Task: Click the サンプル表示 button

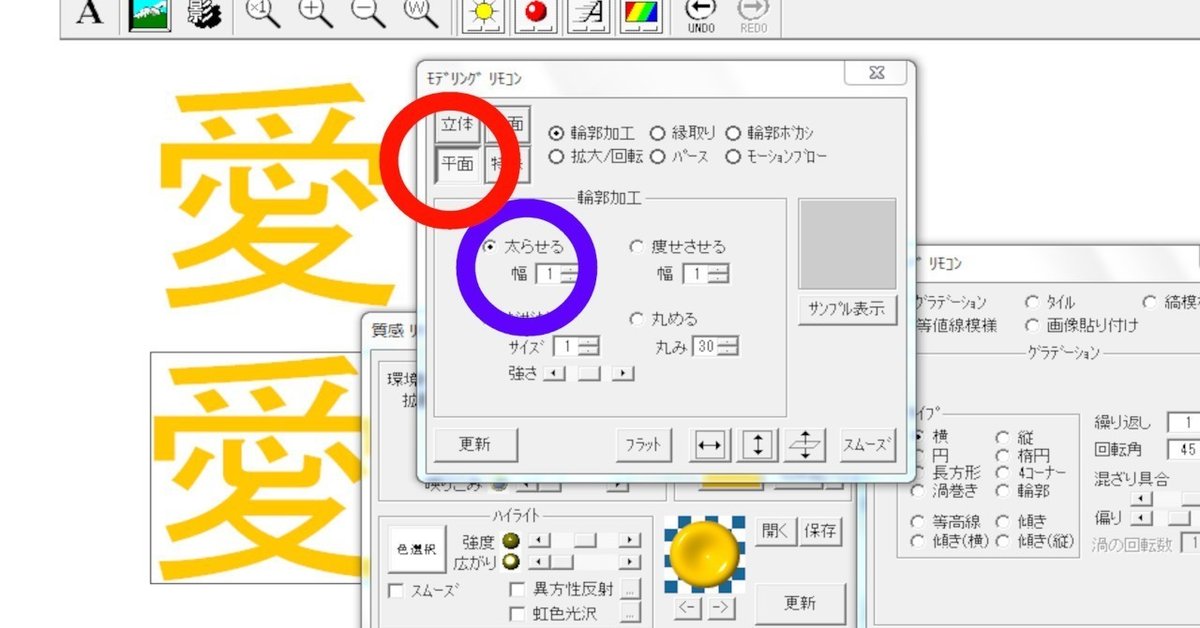Action: (x=849, y=310)
